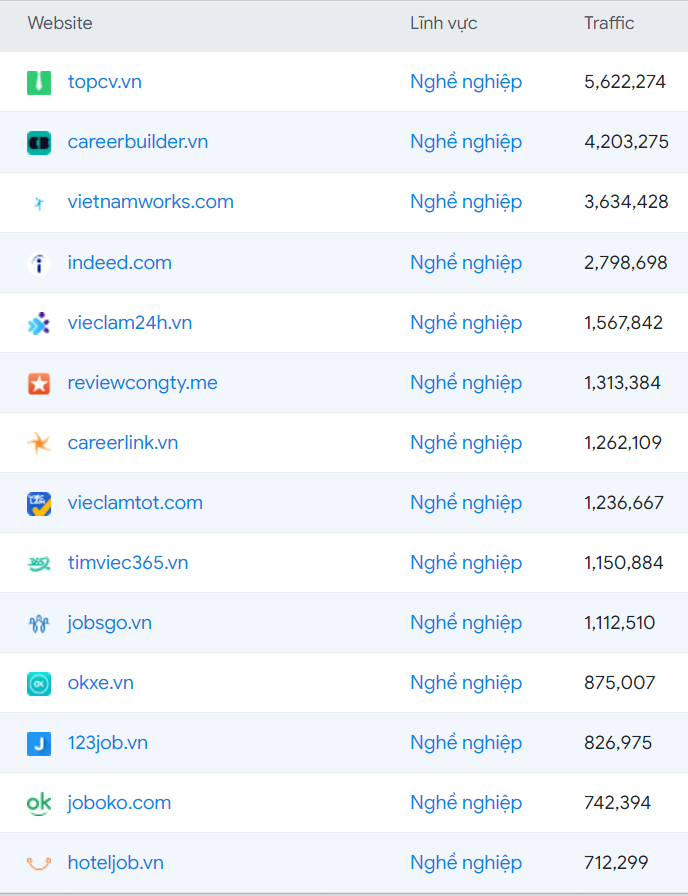Select the traffic value 742,394
Screen dimensions: 688x896
(x=617, y=803)
